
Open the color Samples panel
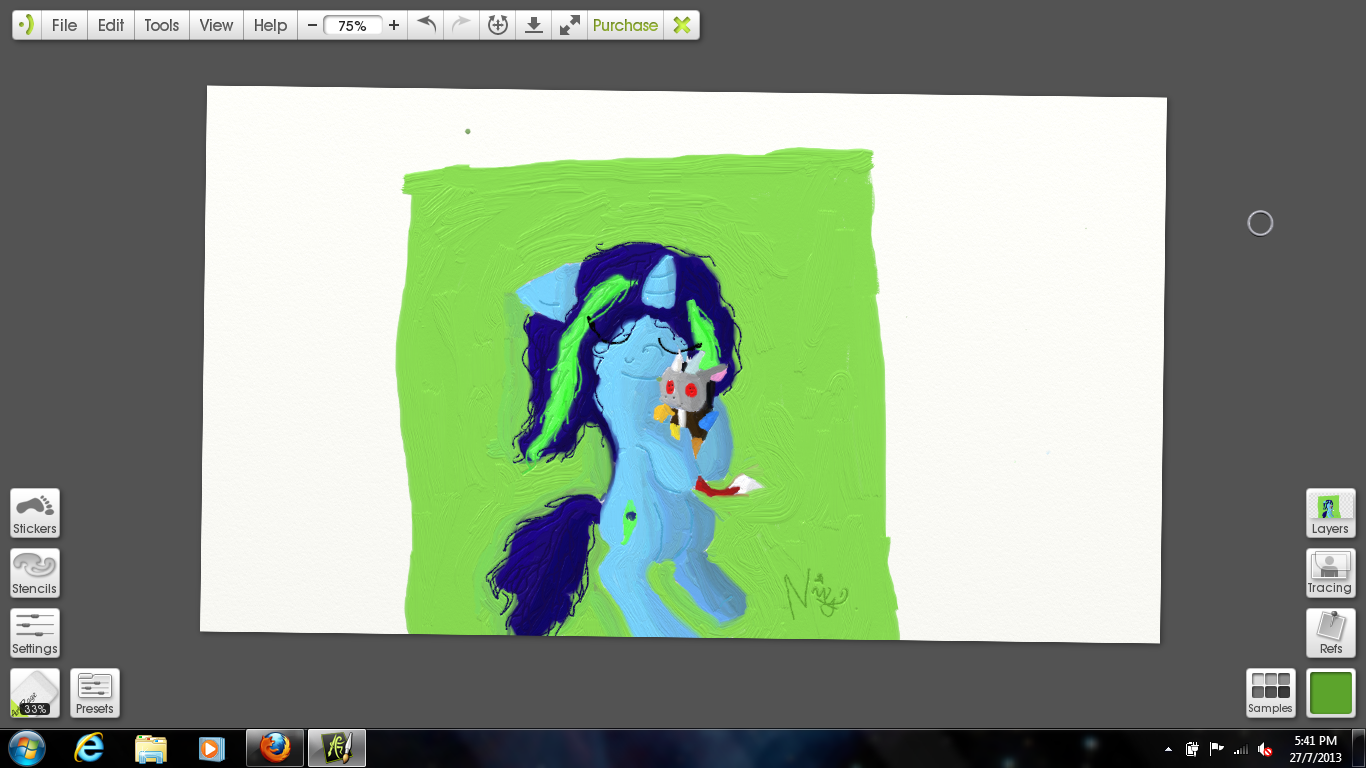1271,693
